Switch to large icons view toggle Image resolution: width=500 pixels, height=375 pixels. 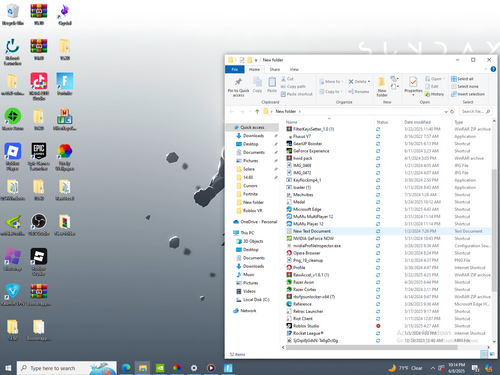491,354
